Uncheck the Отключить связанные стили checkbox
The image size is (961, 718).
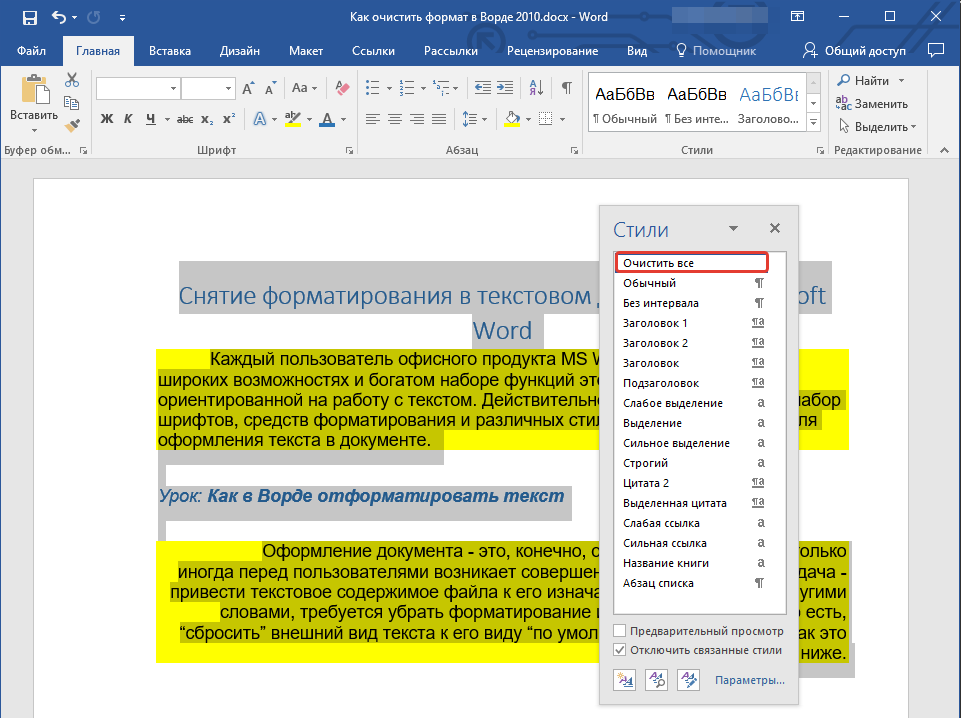[x=620, y=650]
